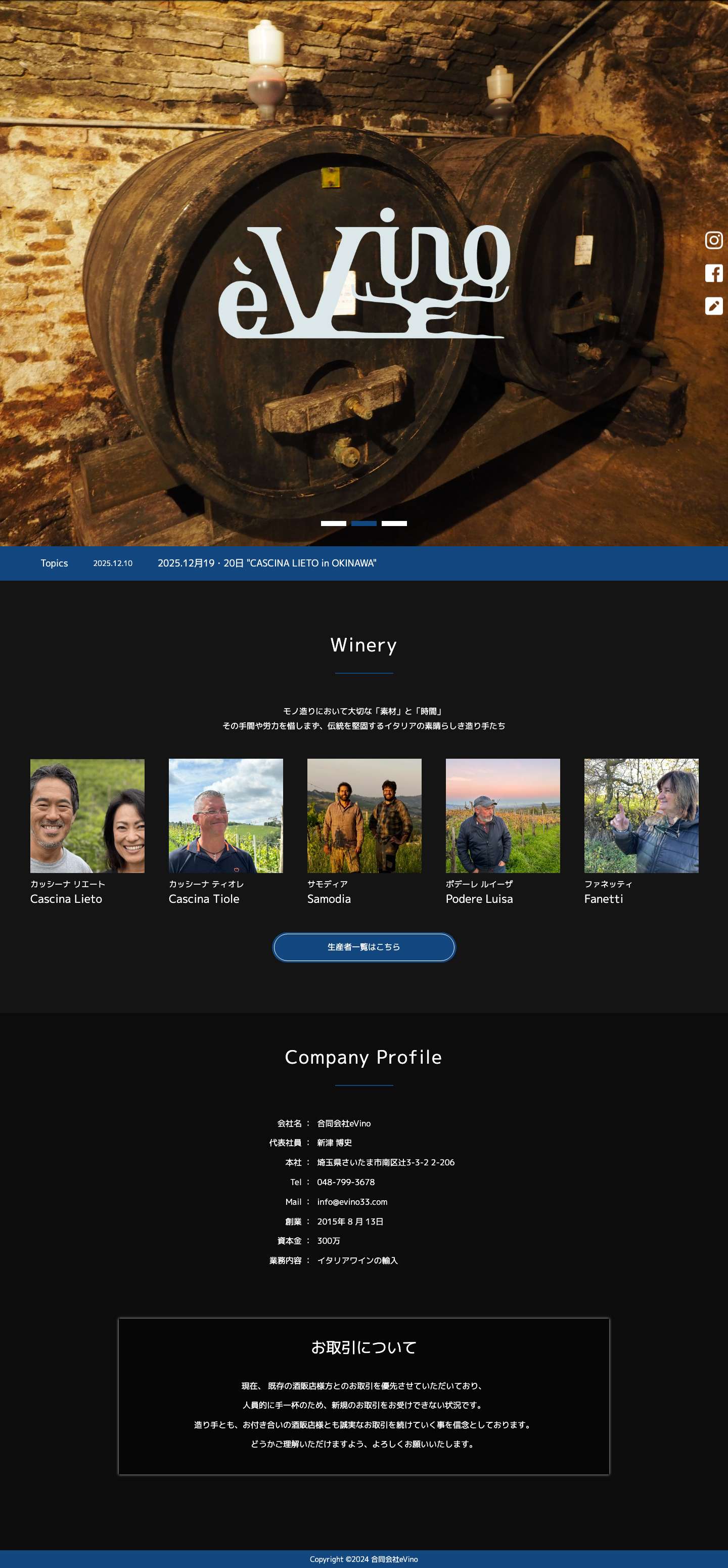Open the Fanetti winery photo
The height and width of the screenshot is (1568, 728).
pos(641,816)
